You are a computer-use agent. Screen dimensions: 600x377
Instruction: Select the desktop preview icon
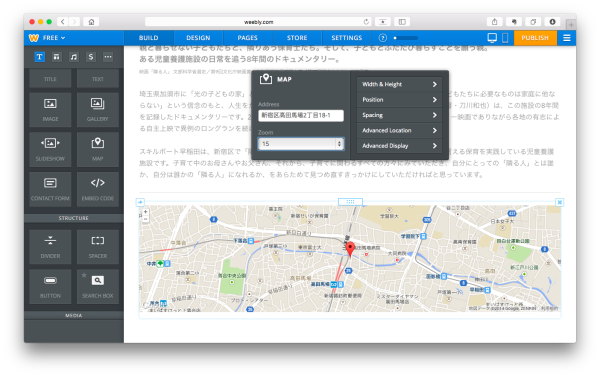point(492,38)
